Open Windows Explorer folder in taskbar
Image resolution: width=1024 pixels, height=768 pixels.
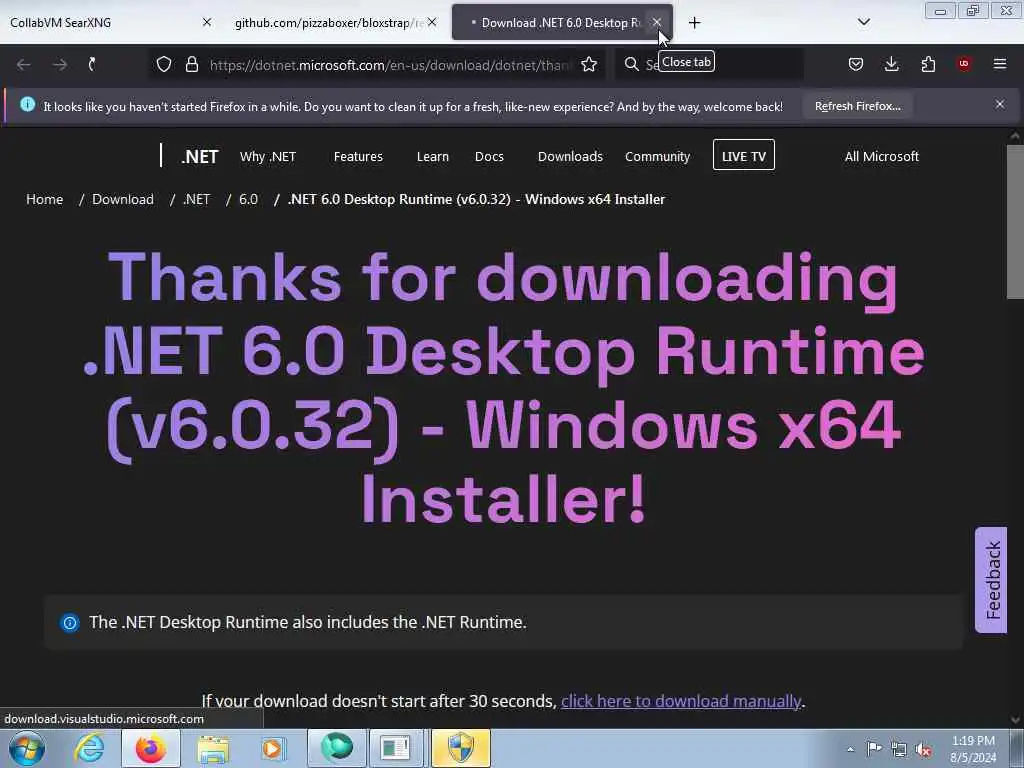point(213,749)
